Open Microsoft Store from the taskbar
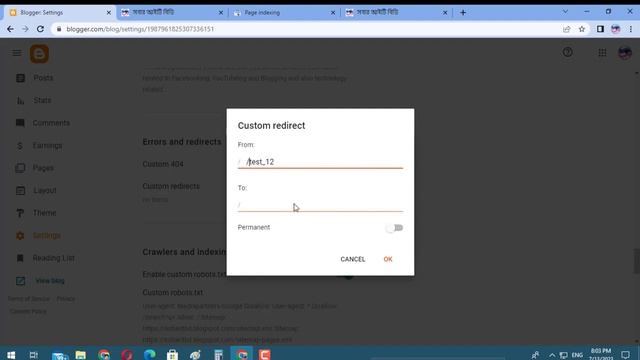 [x=172, y=355]
